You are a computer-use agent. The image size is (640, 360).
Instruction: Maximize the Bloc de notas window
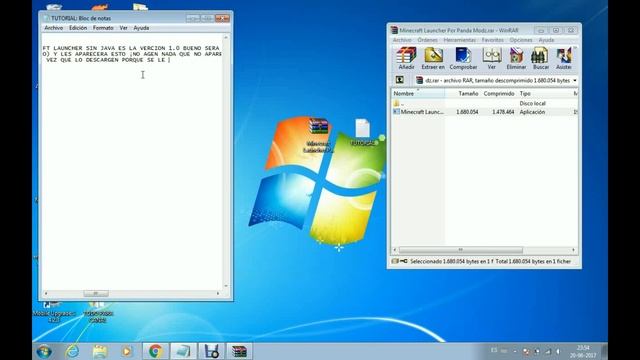pyautogui.click(x=207, y=18)
